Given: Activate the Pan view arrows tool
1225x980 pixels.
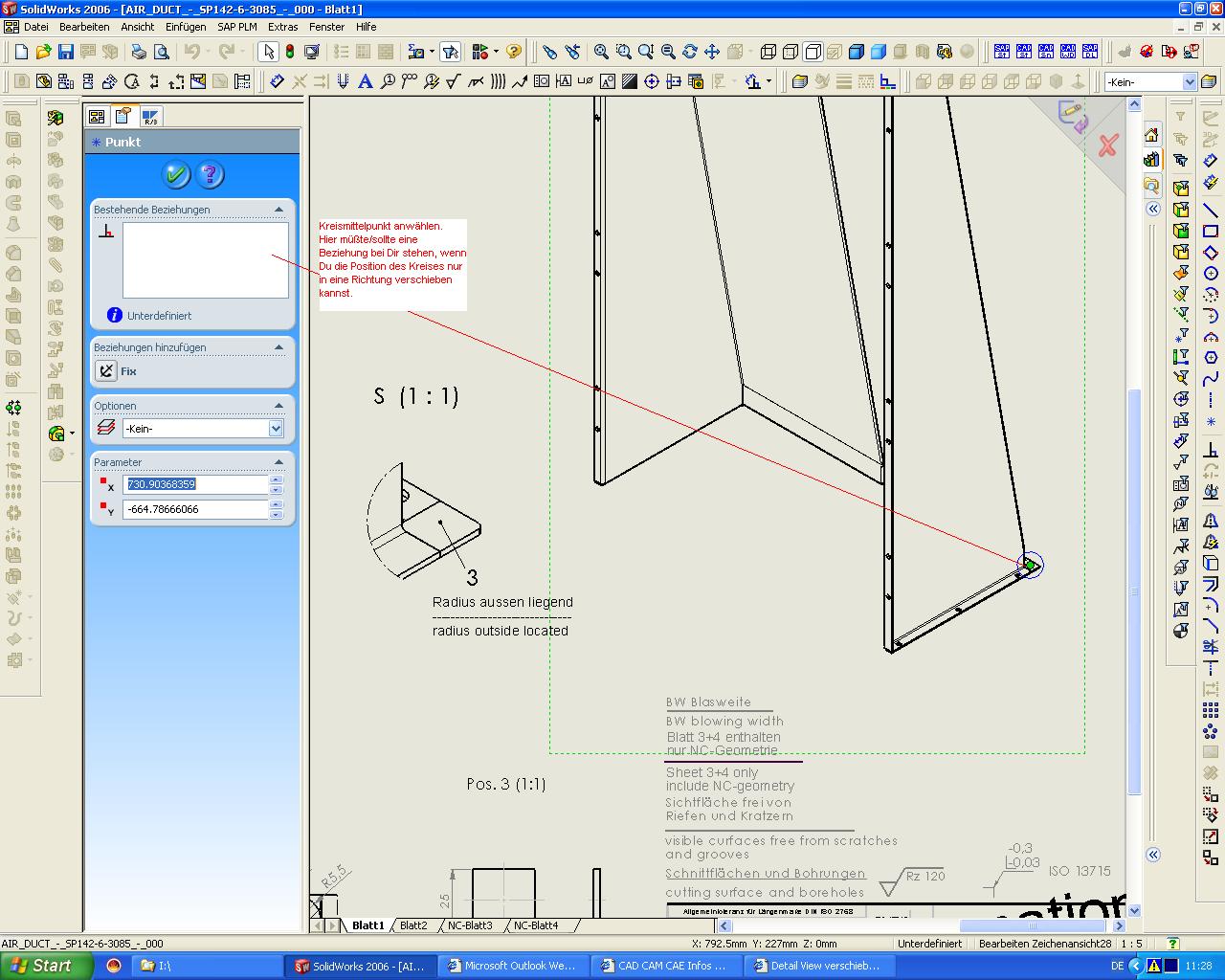Looking at the screenshot, I should 711,52.
